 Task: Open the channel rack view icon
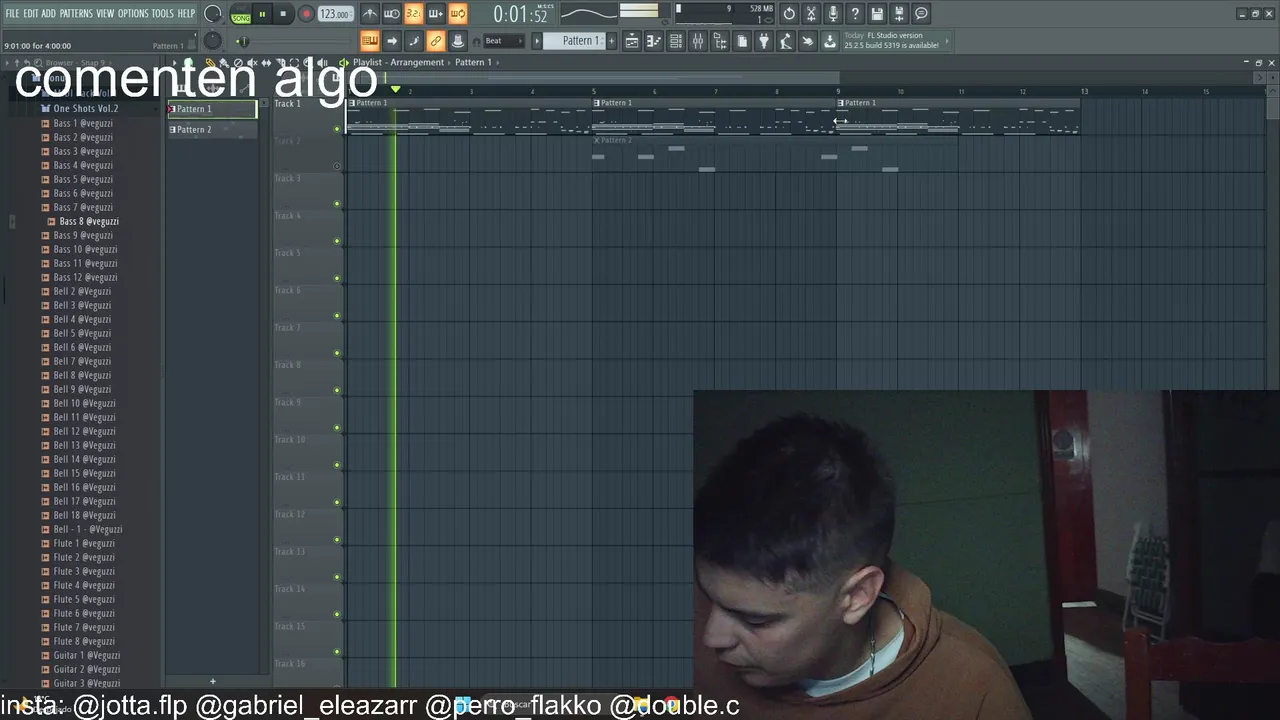pyautogui.click(x=676, y=41)
